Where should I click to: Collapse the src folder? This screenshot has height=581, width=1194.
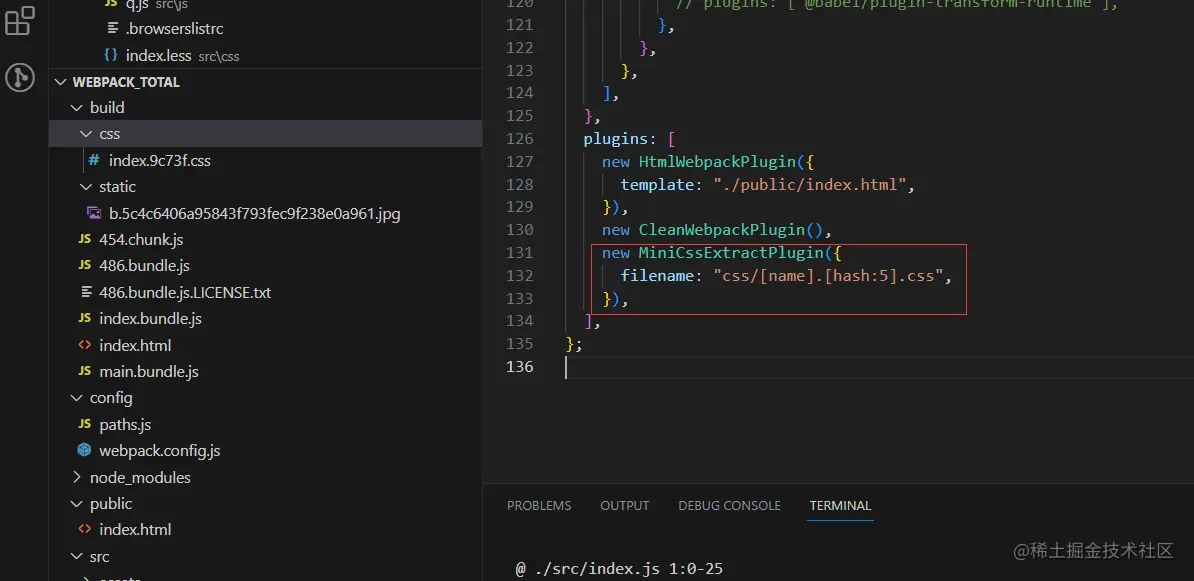pyautogui.click(x=76, y=557)
